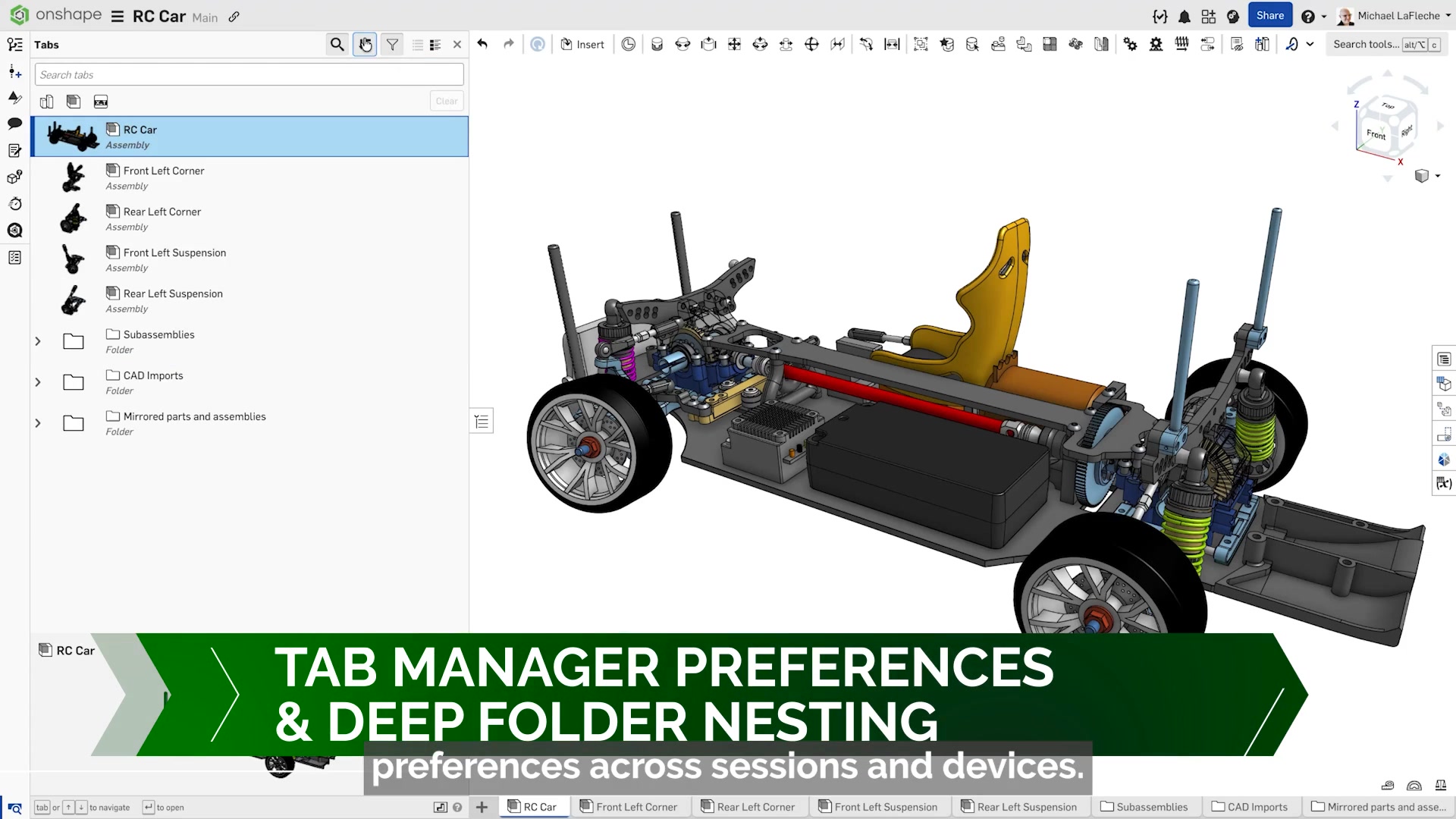Image resolution: width=1456 pixels, height=819 pixels.
Task: Toggle the snap mode clock icon
Action: click(629, 44)
